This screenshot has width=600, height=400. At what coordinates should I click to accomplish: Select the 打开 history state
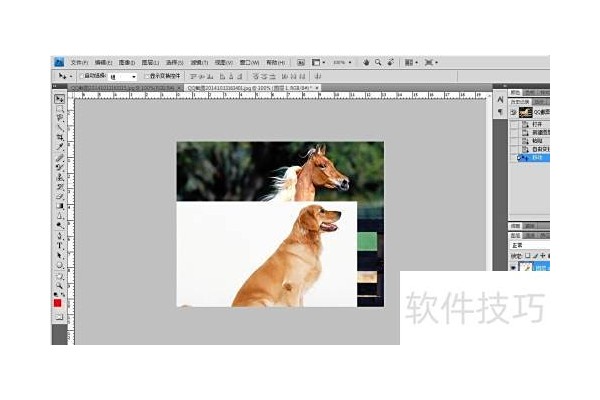pyautogui.click(x=537, y=124)
